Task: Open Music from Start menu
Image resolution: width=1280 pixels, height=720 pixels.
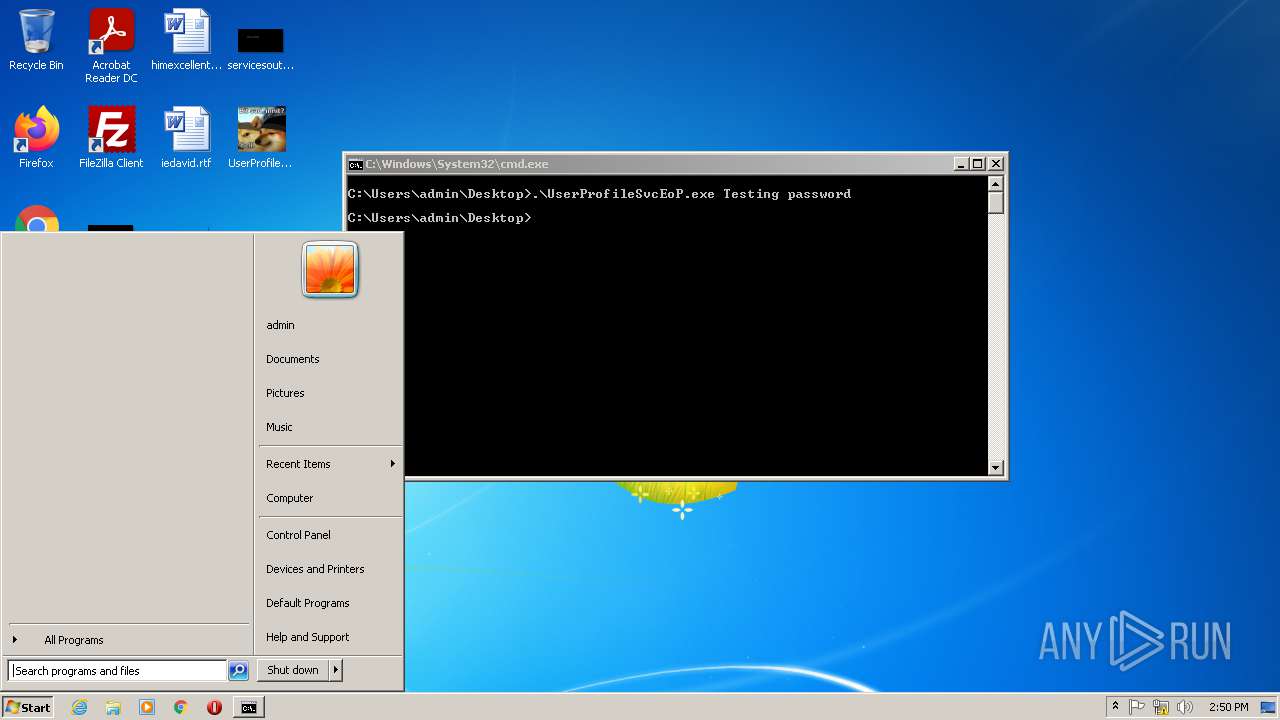Action: [x=279, y=427]
